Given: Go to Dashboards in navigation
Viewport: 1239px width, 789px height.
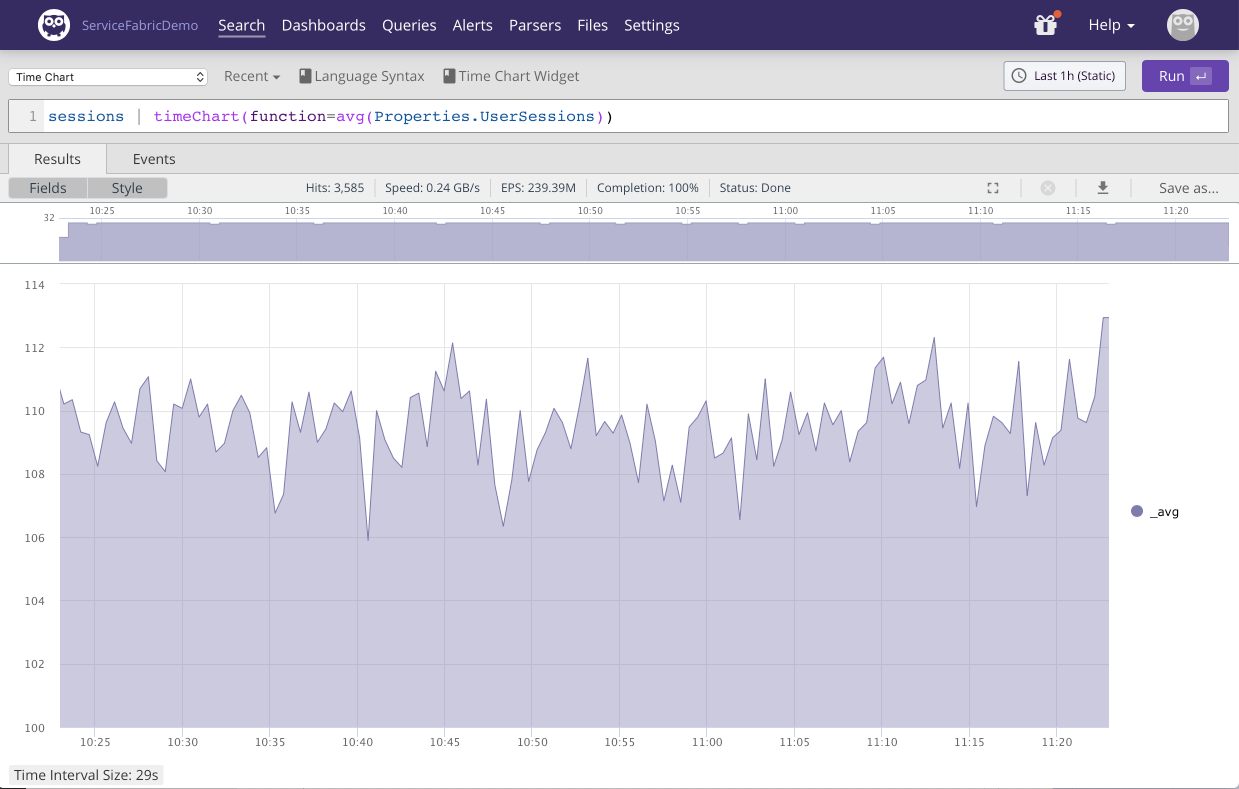Looking at the screenshot, I should coord(323,25).
